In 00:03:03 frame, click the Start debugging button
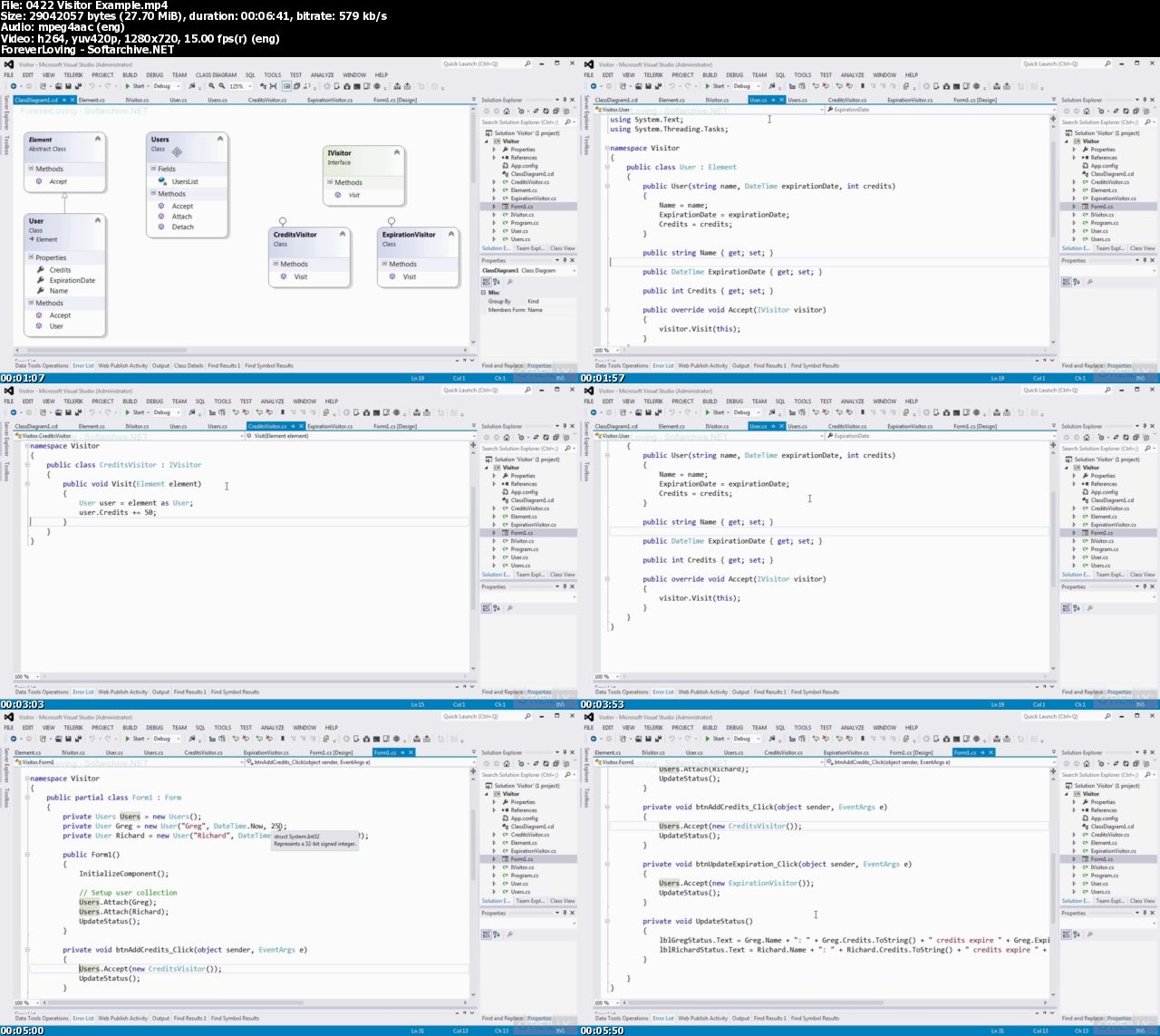The height and width of the screenshot is (1036, 1160). [x=136, y=412]
